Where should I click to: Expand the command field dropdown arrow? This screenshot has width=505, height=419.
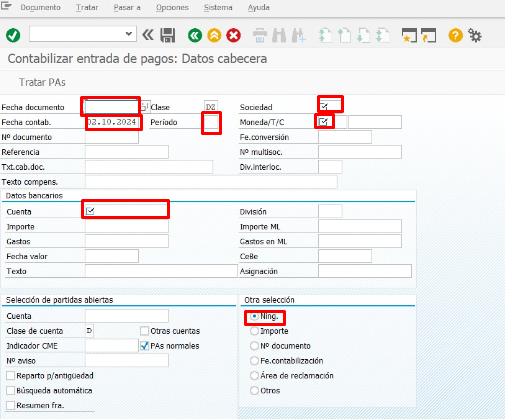129,34
